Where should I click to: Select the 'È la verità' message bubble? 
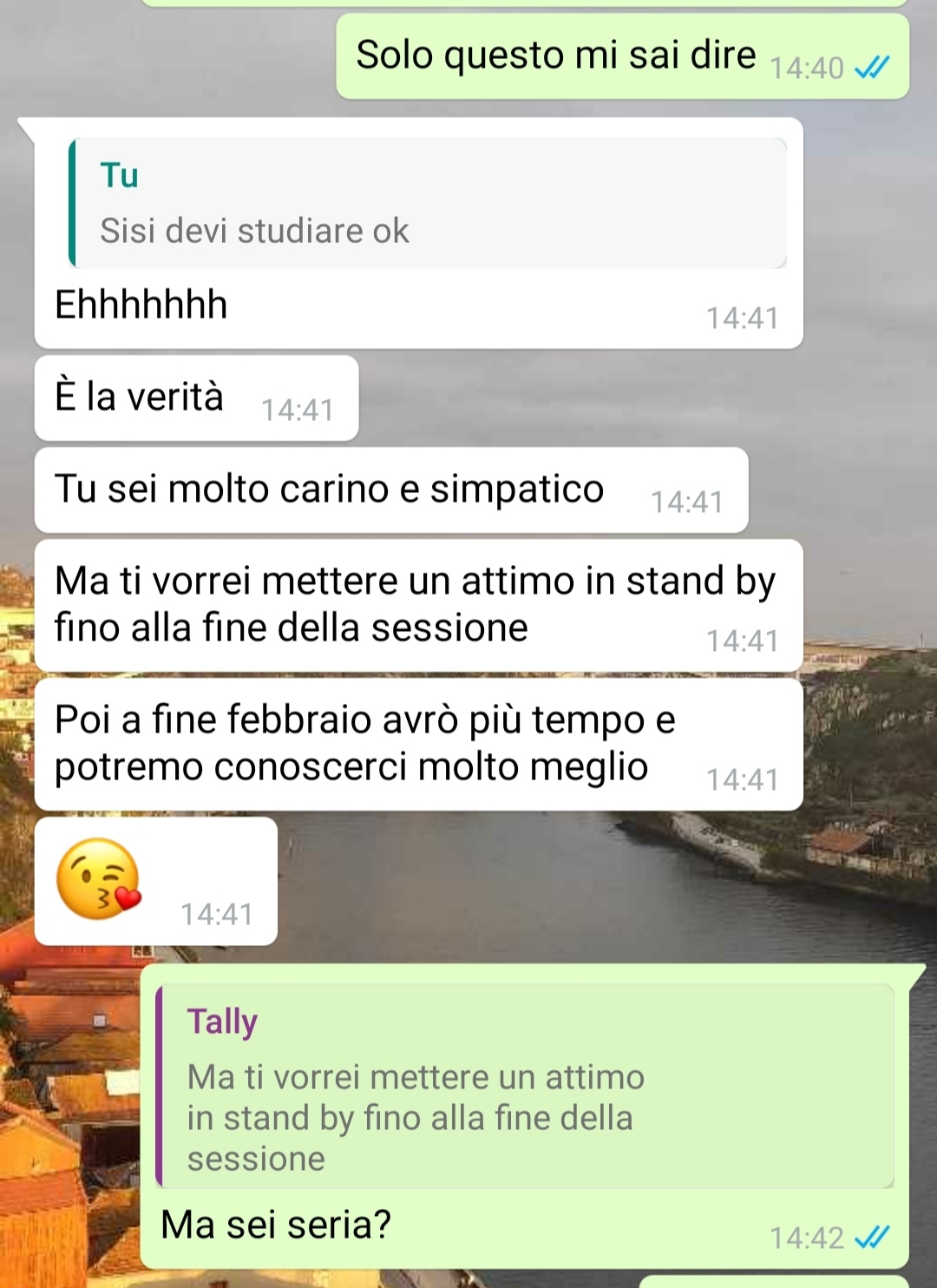coord(196,398)
